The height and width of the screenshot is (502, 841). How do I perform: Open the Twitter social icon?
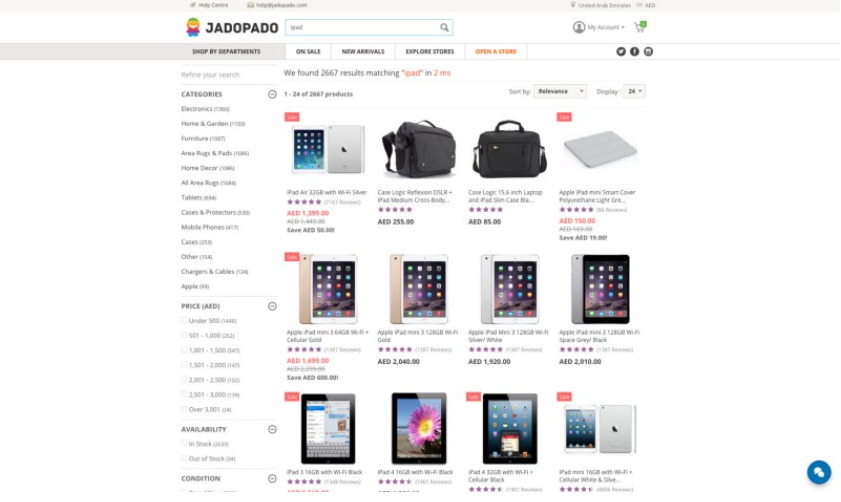[621, 51]
